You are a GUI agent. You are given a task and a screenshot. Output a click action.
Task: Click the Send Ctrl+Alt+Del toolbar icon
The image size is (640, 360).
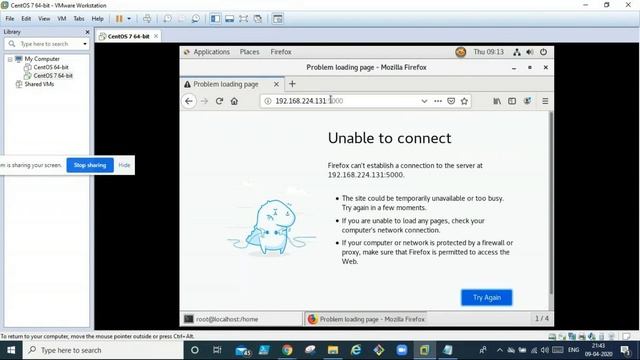[x=147, y=19]
